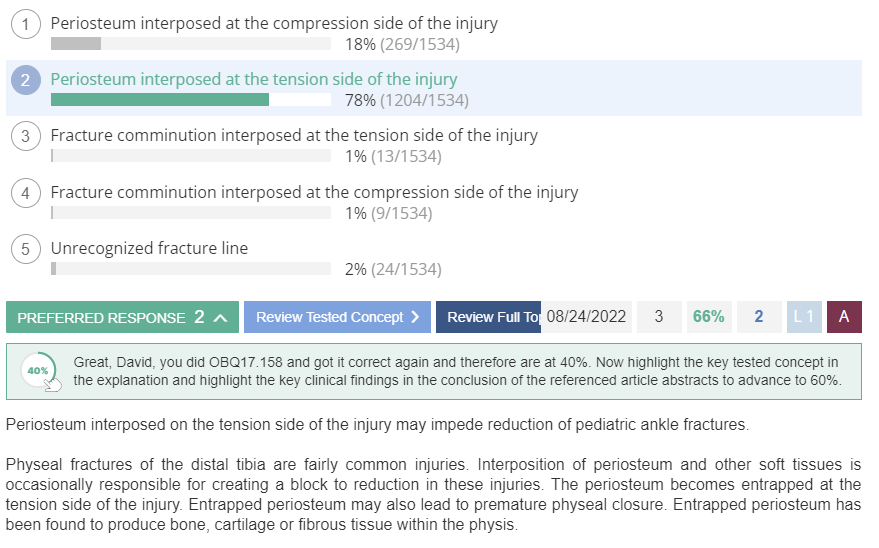Viewport: 879px width, 548px height.
Task: Click the blue number 2 badge
Action: [759, 317]
